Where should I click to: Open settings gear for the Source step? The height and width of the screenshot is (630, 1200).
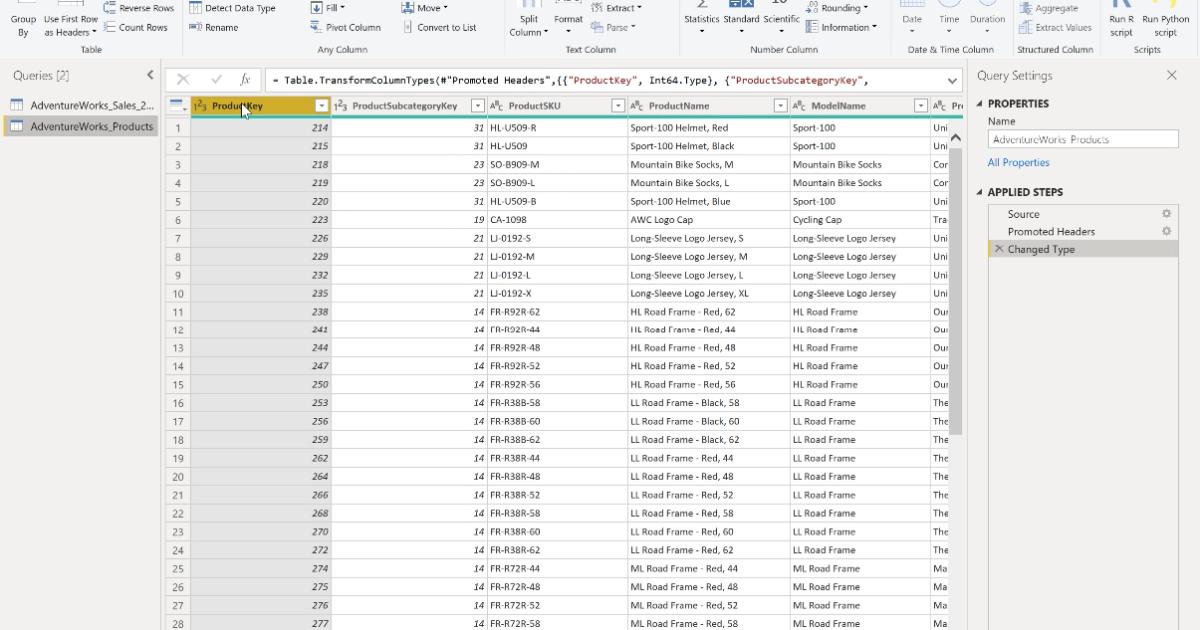point(1165,213)
